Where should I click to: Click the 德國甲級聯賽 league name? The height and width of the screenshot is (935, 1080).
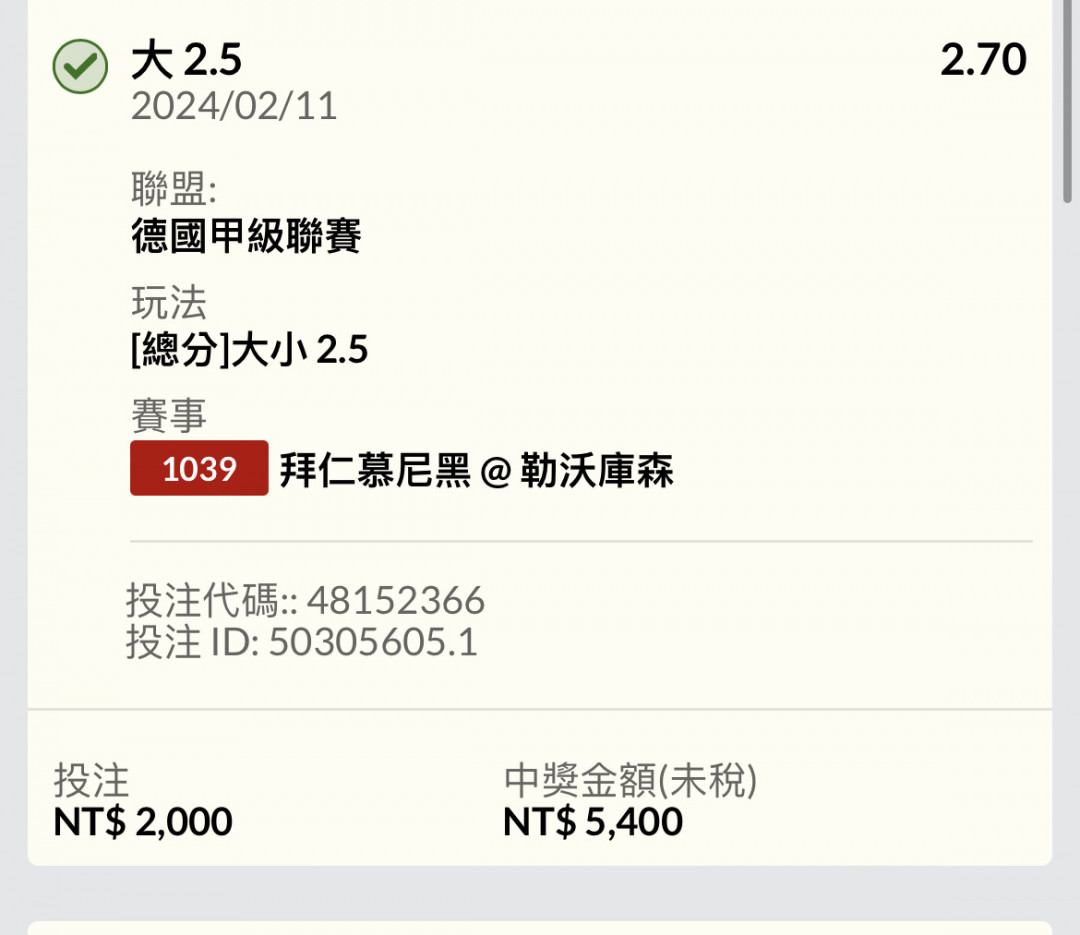[x=246, y=236]
